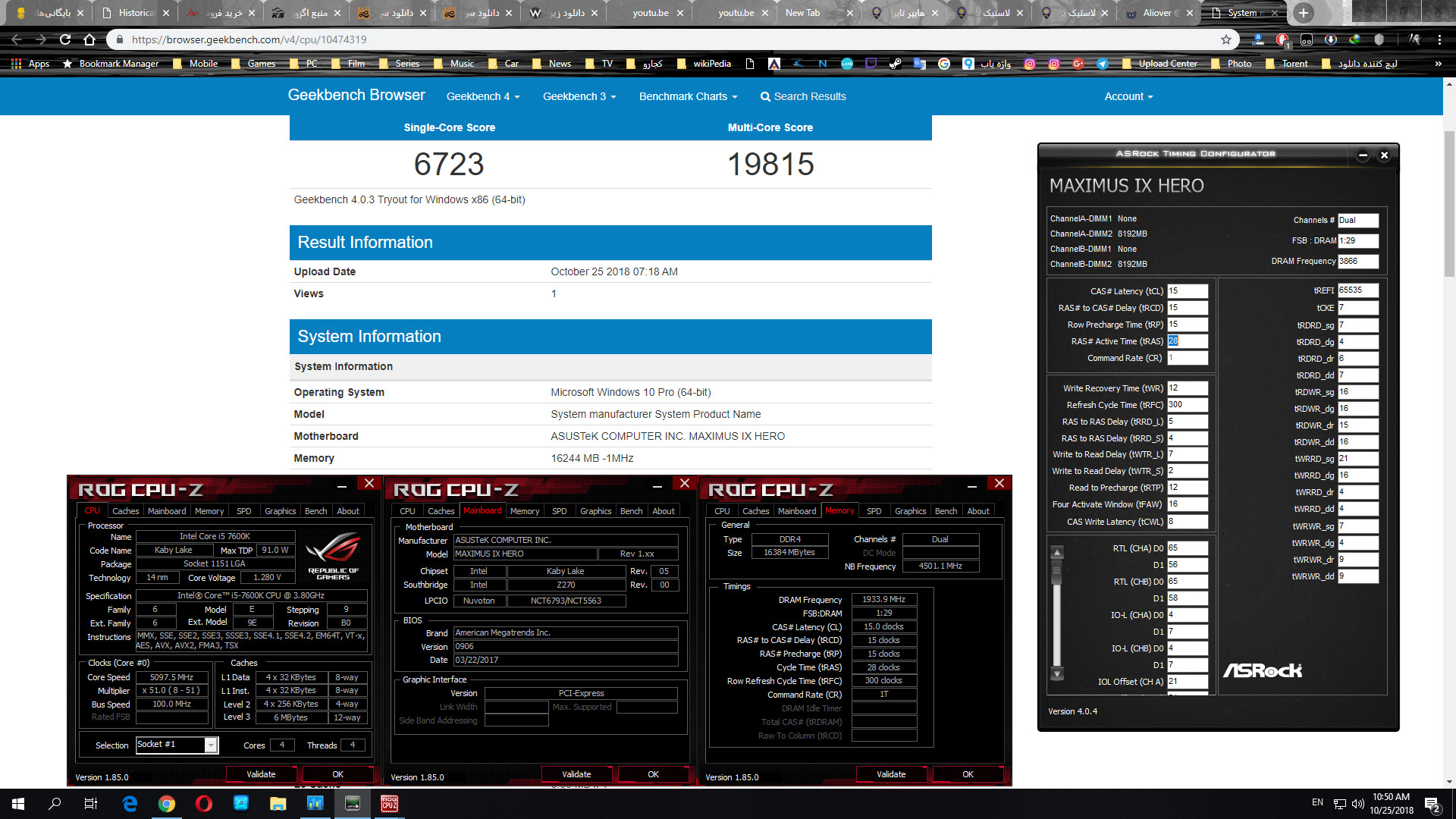Click Validate in the Memory CPU-Z window
Image resolution: width=1456 pixels, height=819 pixels.
click(891, 774)
